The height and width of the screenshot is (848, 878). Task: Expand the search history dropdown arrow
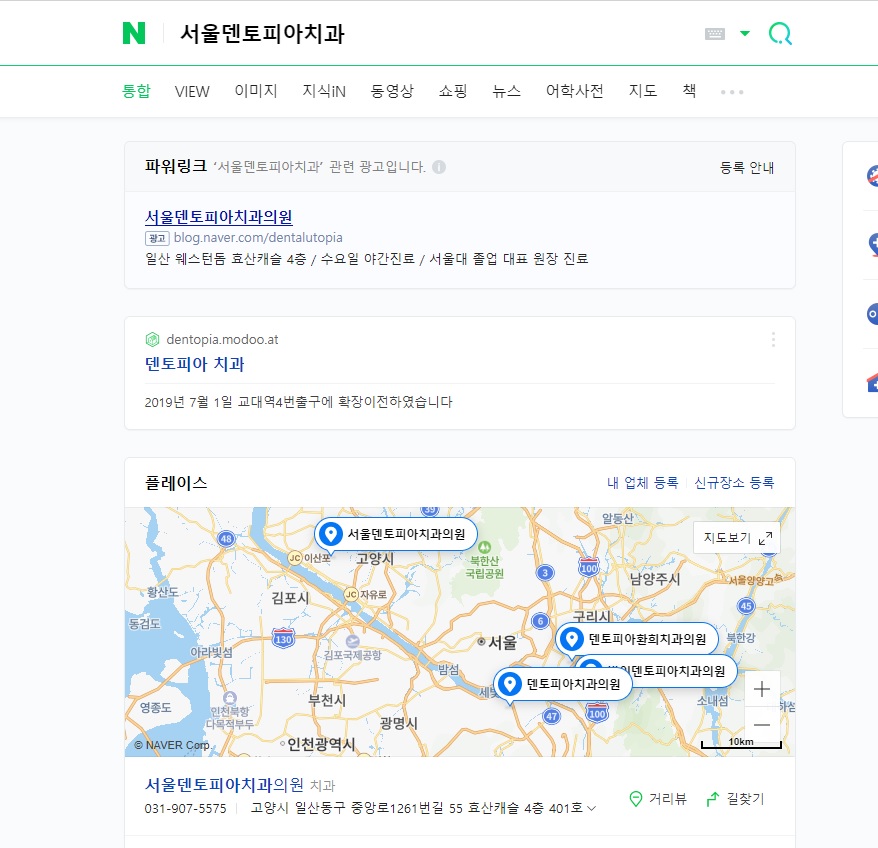745,34
